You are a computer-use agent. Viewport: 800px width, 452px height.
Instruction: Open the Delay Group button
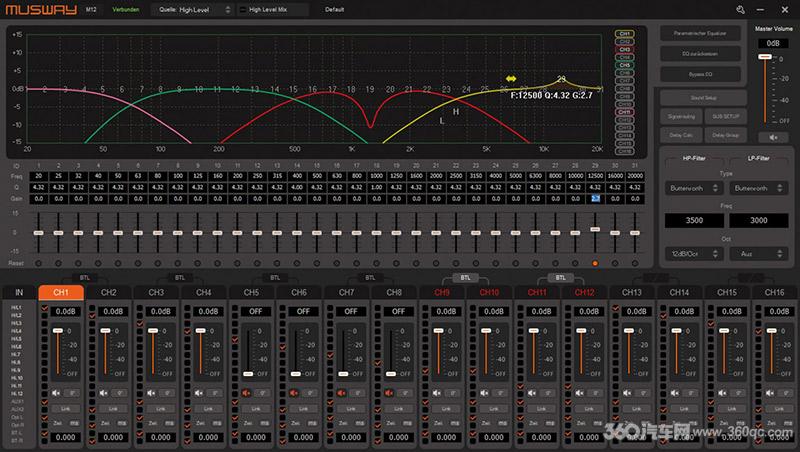click(726, 135)
